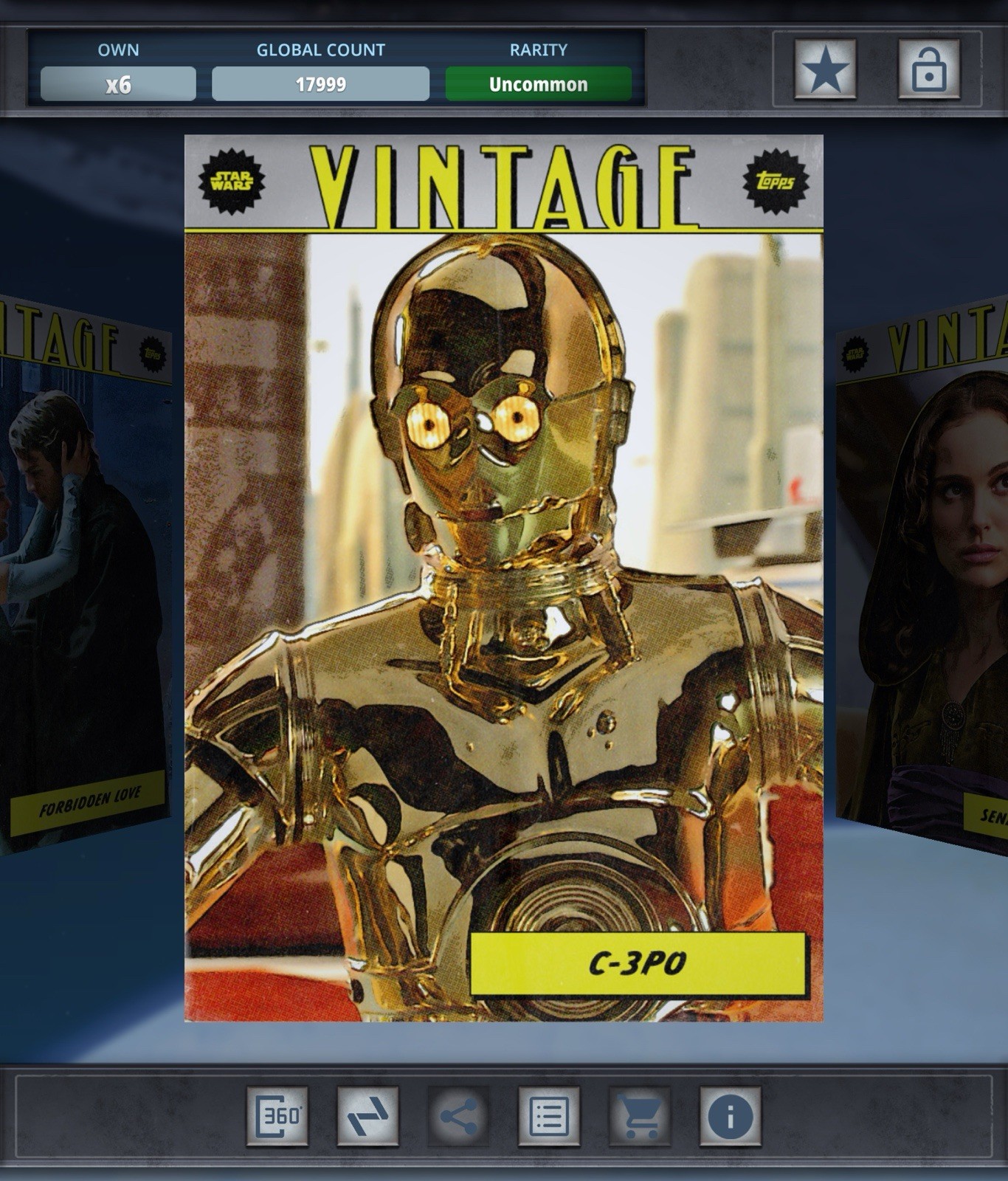Switch to the Padmé card on the right
1008x1181 pixels.
click(922, 576)
